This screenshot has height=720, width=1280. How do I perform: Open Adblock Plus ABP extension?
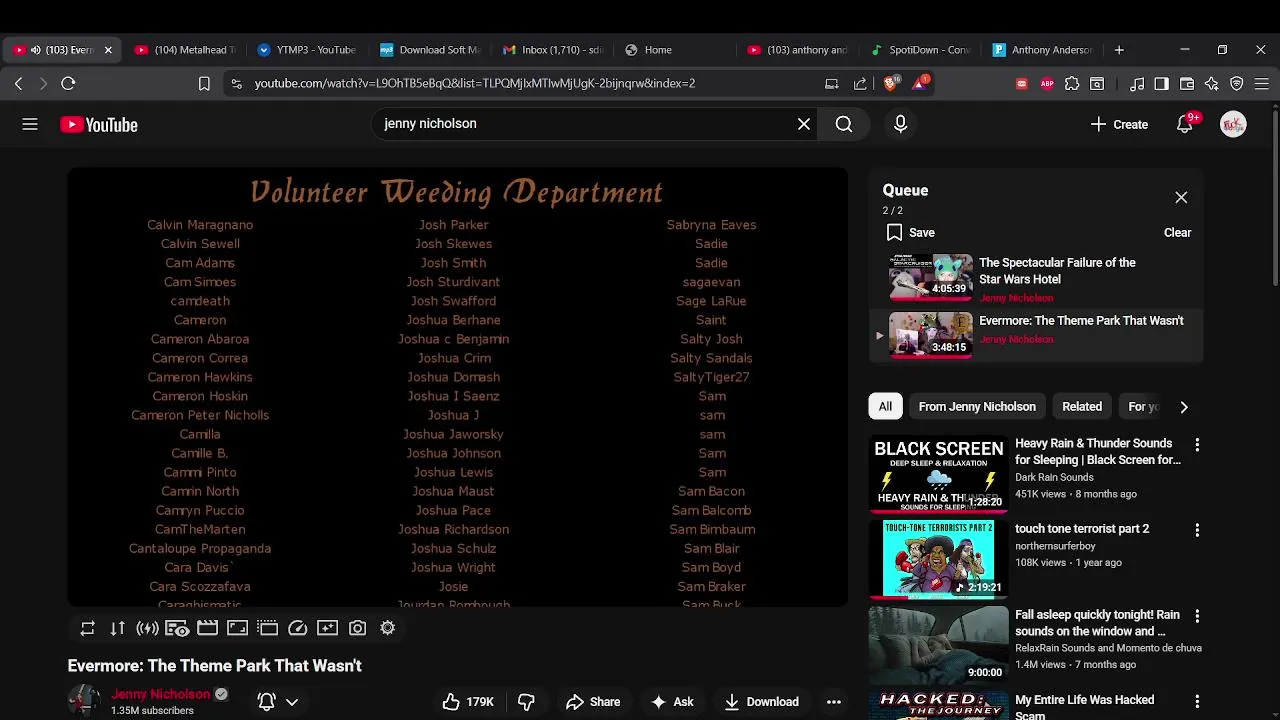1047,84
